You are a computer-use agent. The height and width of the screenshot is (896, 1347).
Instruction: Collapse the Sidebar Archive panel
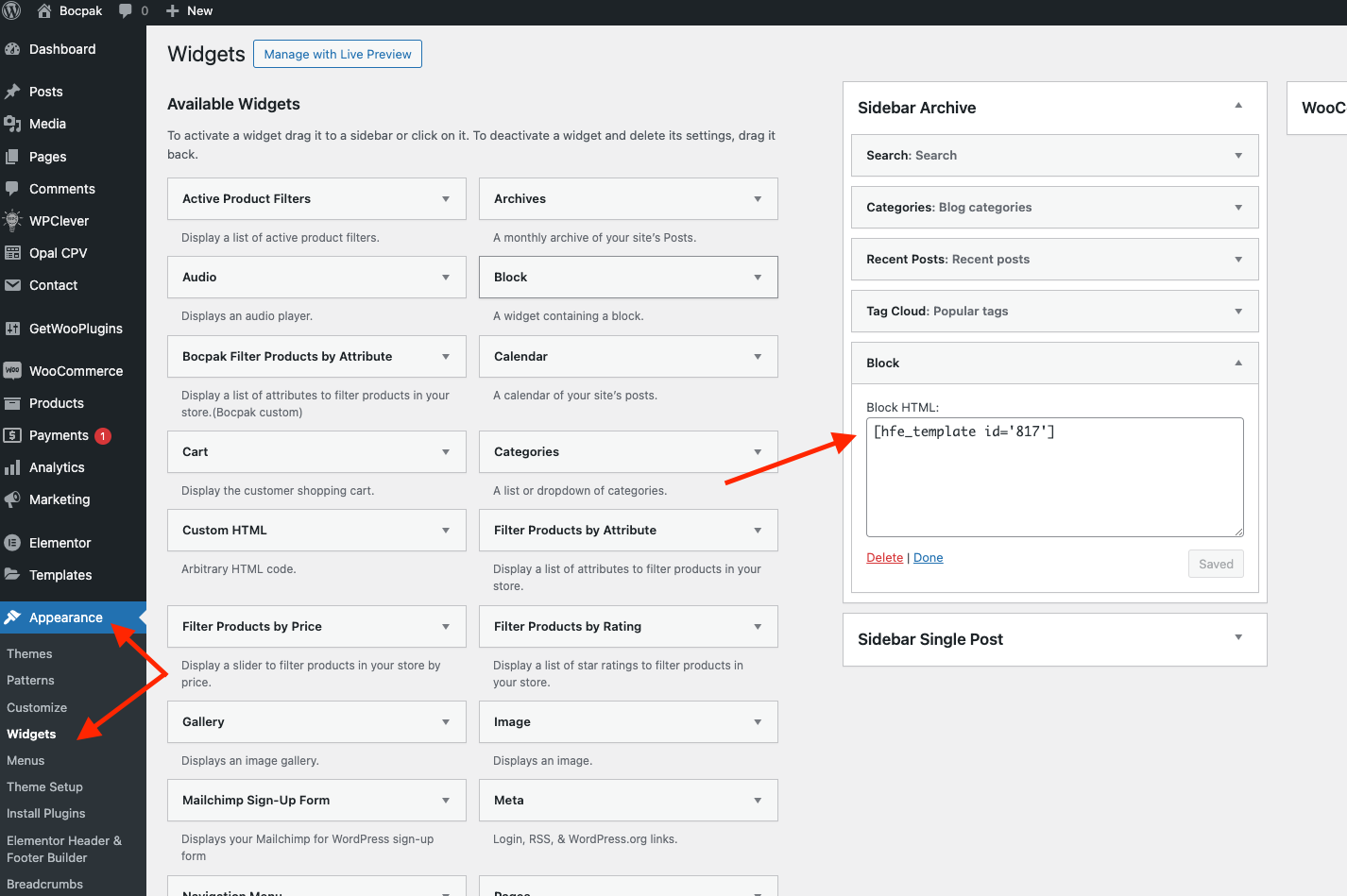[1237, 106]
